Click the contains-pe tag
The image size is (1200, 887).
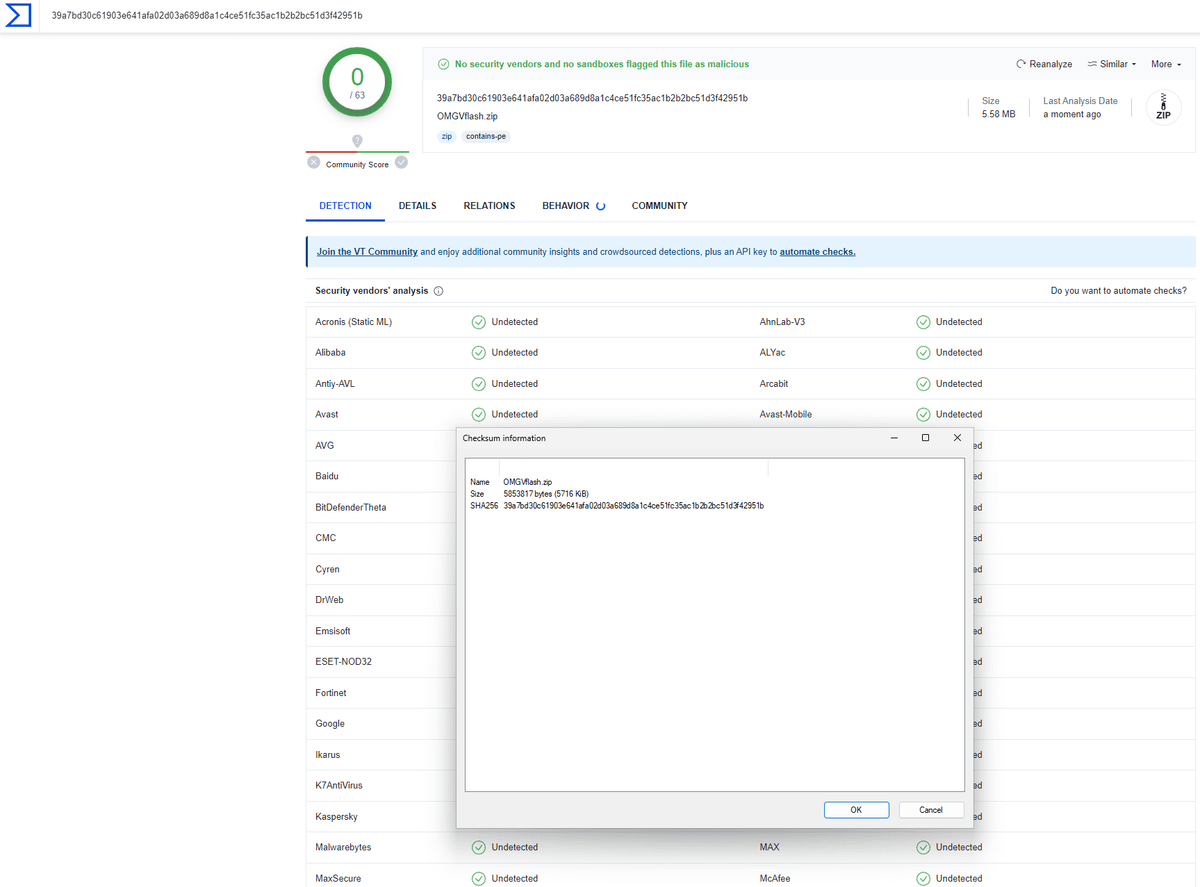tap(486, 136)
